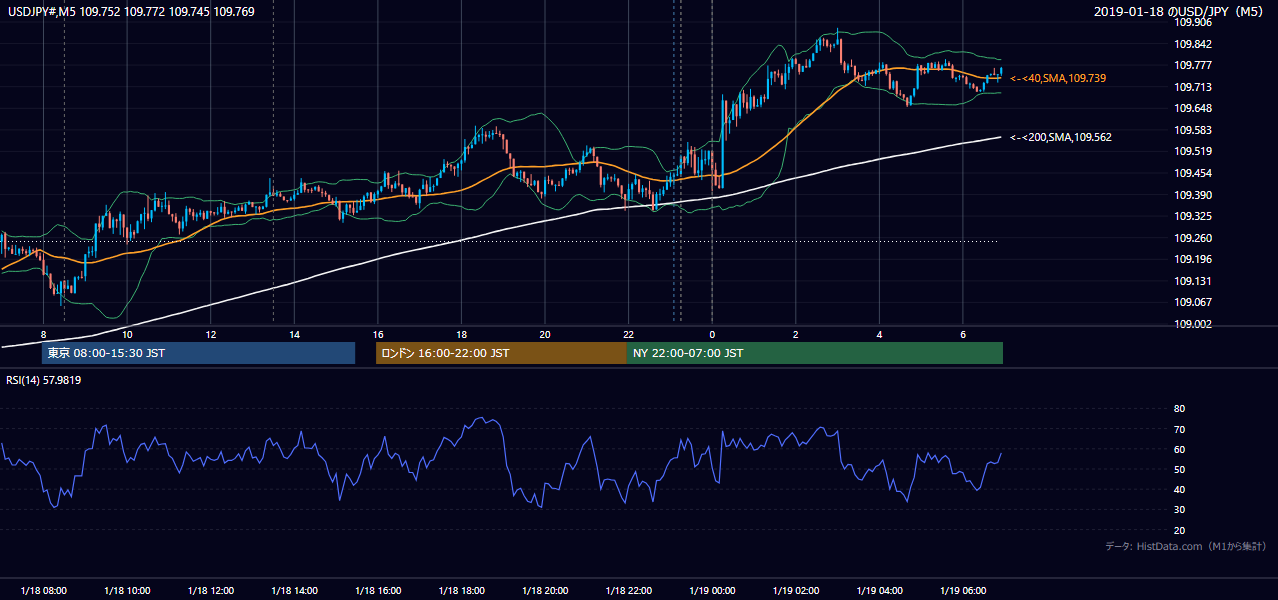Click hour tick 12 on chart axis

(x=211, y=334)
